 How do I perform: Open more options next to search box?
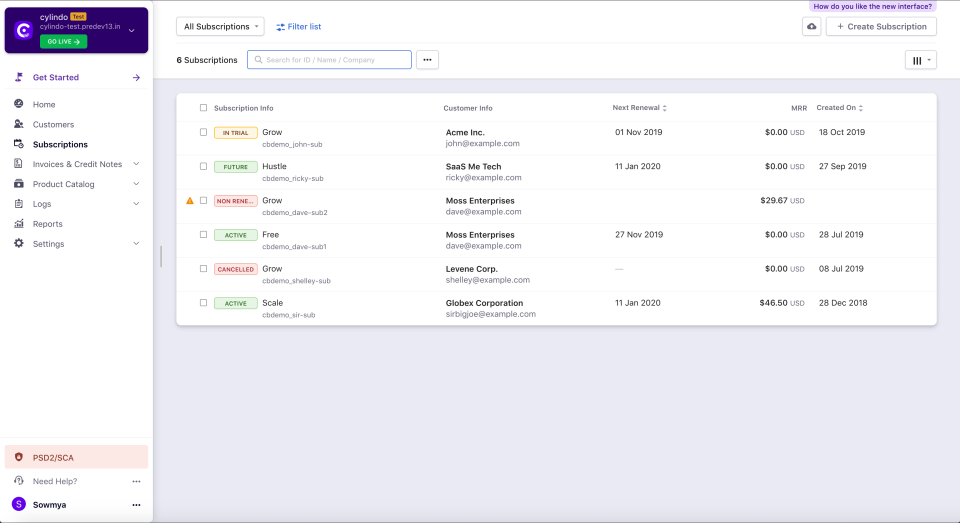click(x=427, y=60)
